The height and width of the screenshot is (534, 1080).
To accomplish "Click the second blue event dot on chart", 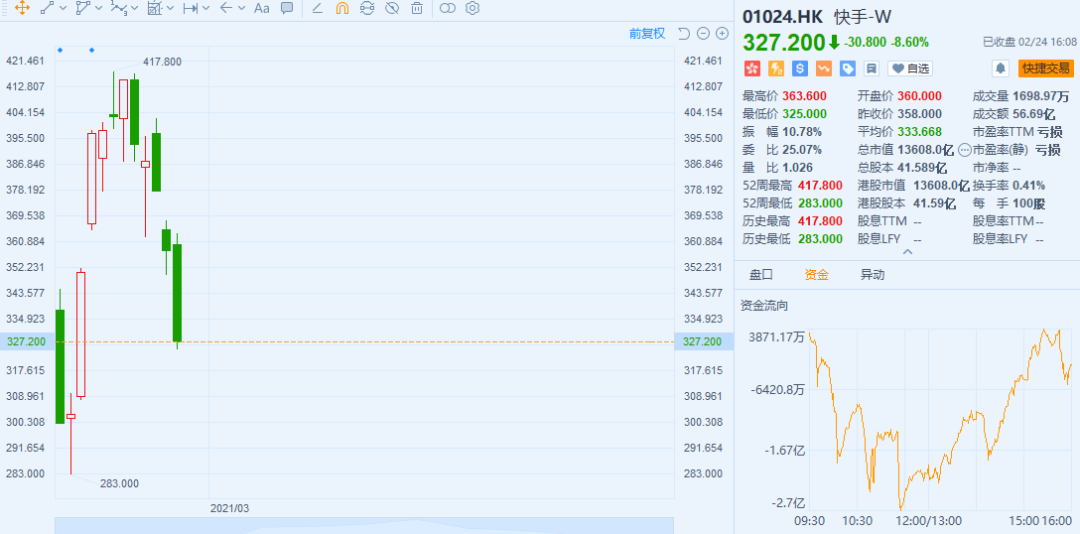I will pyautogui.click(x=92, y=50).
